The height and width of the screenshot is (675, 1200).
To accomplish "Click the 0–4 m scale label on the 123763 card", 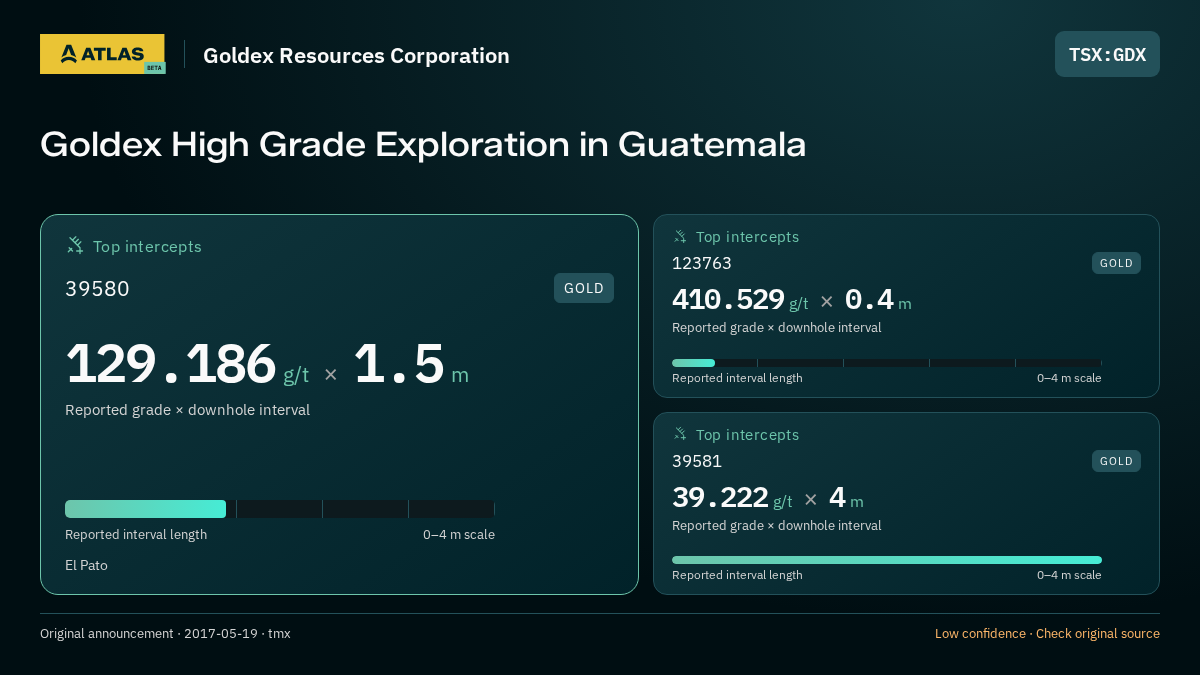I will pos(1069,378).
